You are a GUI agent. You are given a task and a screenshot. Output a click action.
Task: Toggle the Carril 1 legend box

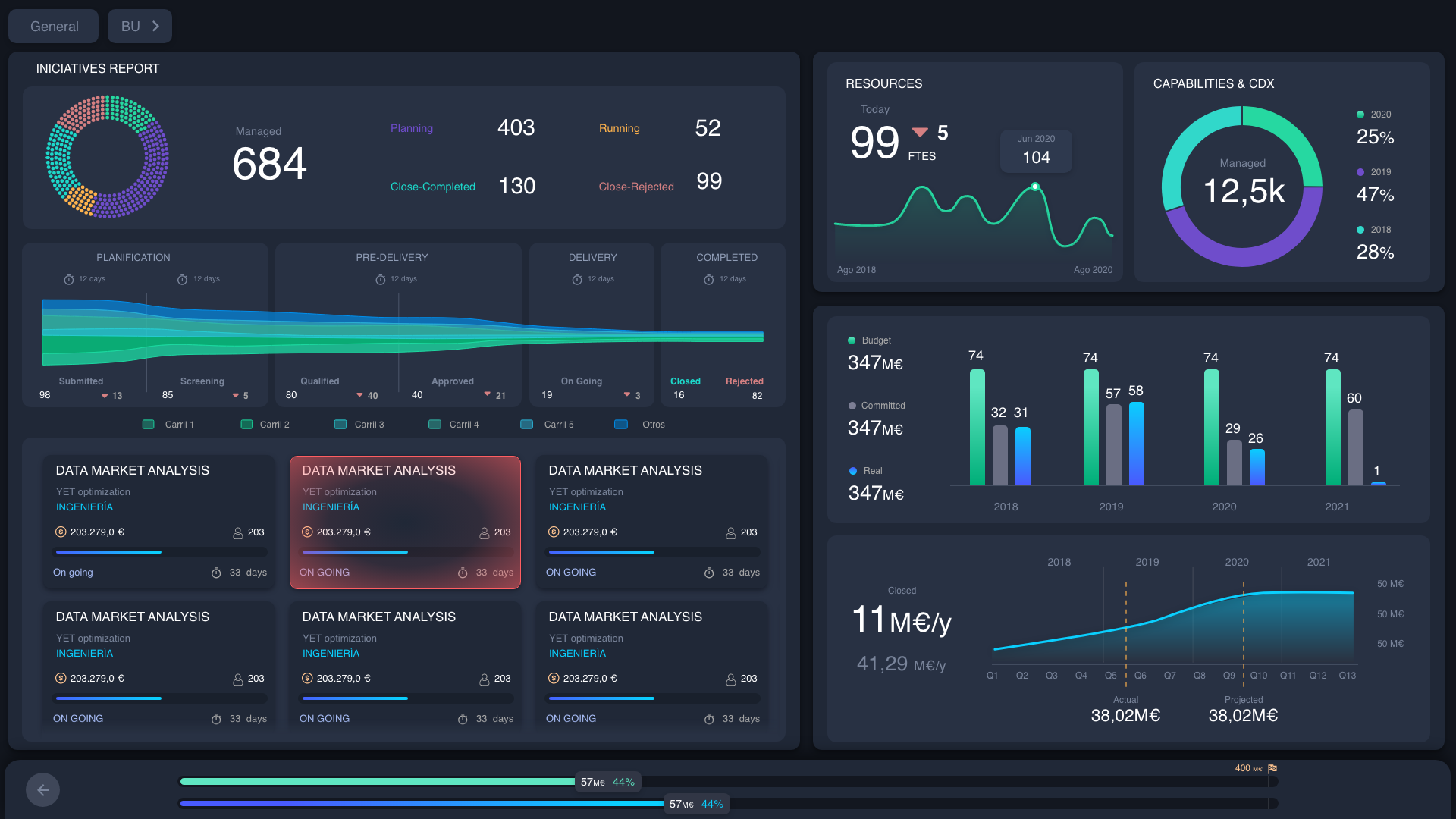149,425
